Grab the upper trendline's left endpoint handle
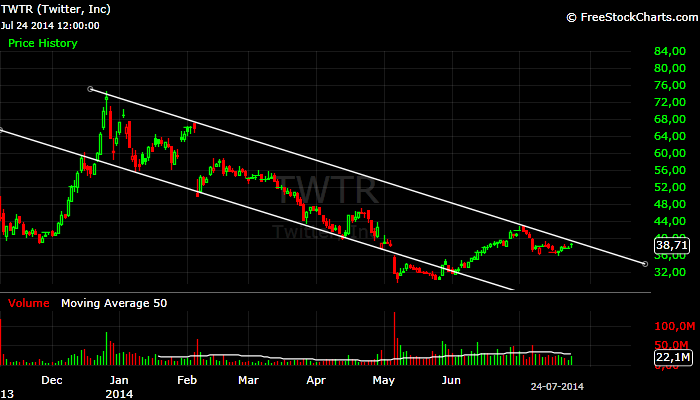The width and height of the screenshot is (700, 400). click(x=90, y=89)
